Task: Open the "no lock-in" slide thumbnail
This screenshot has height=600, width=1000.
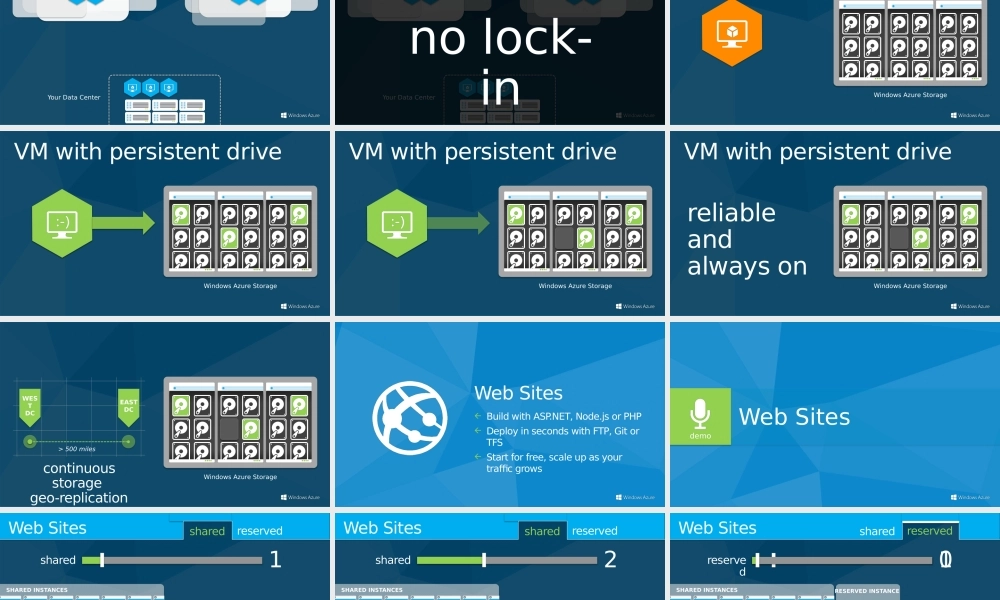Action: click(500, 62)
